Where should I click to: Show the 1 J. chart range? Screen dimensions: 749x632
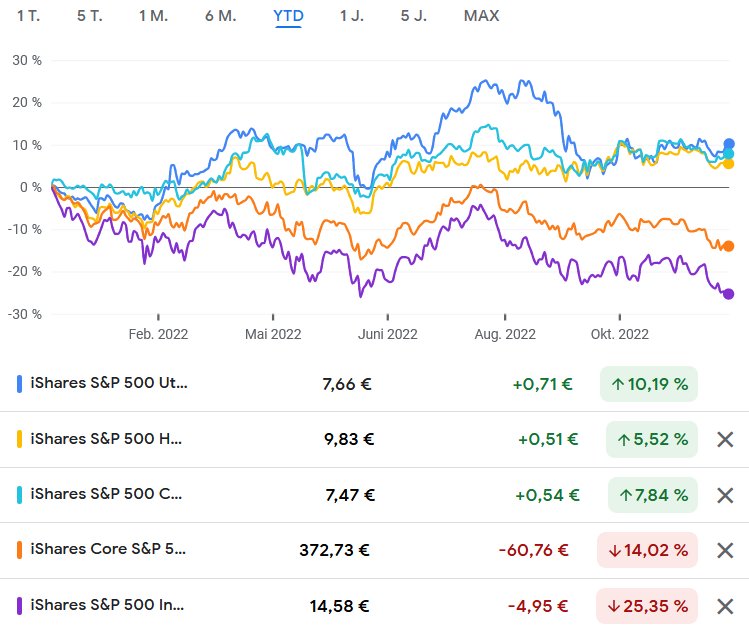[x=351, y=16]
